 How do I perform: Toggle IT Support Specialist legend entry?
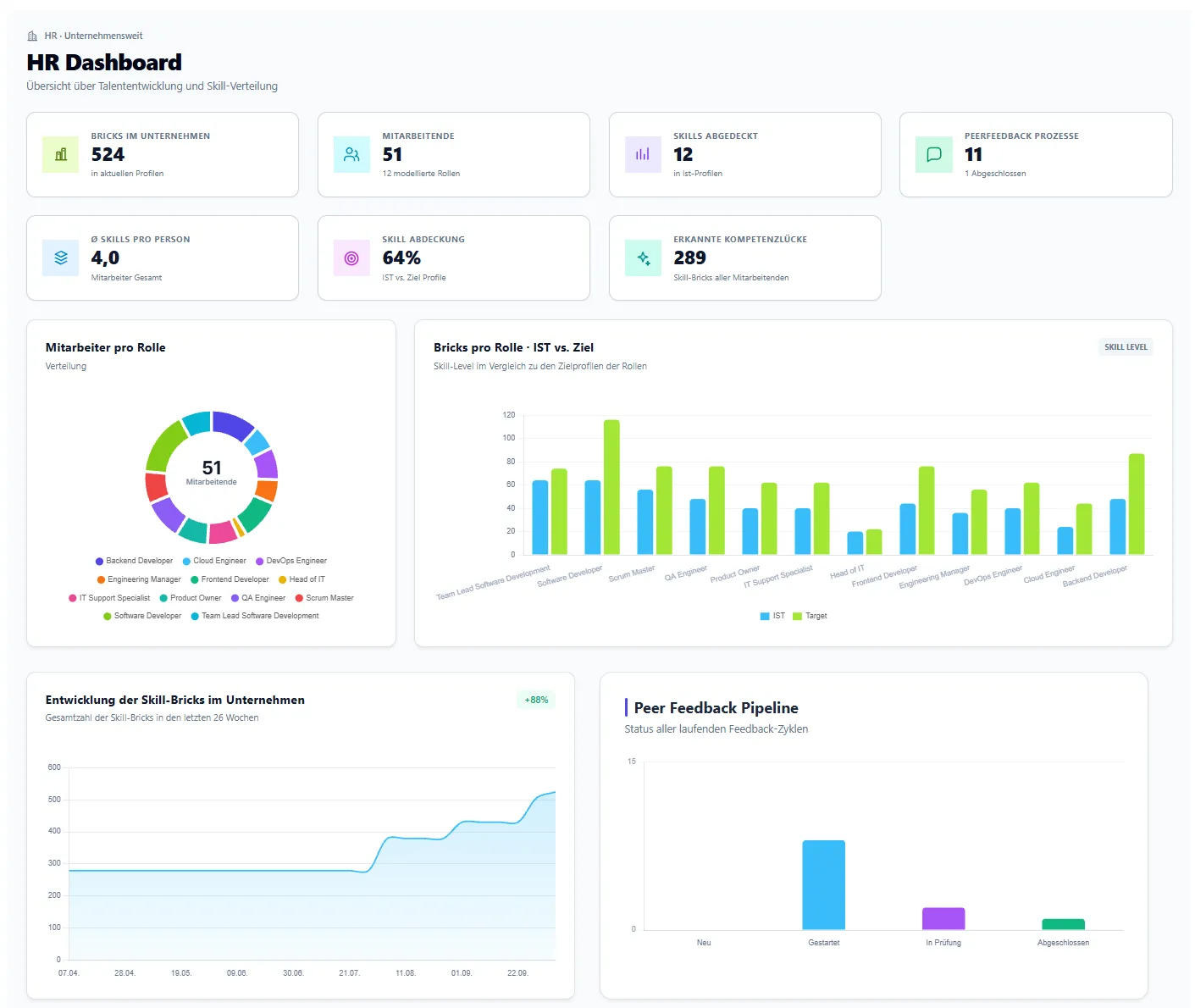click(109, 598)
